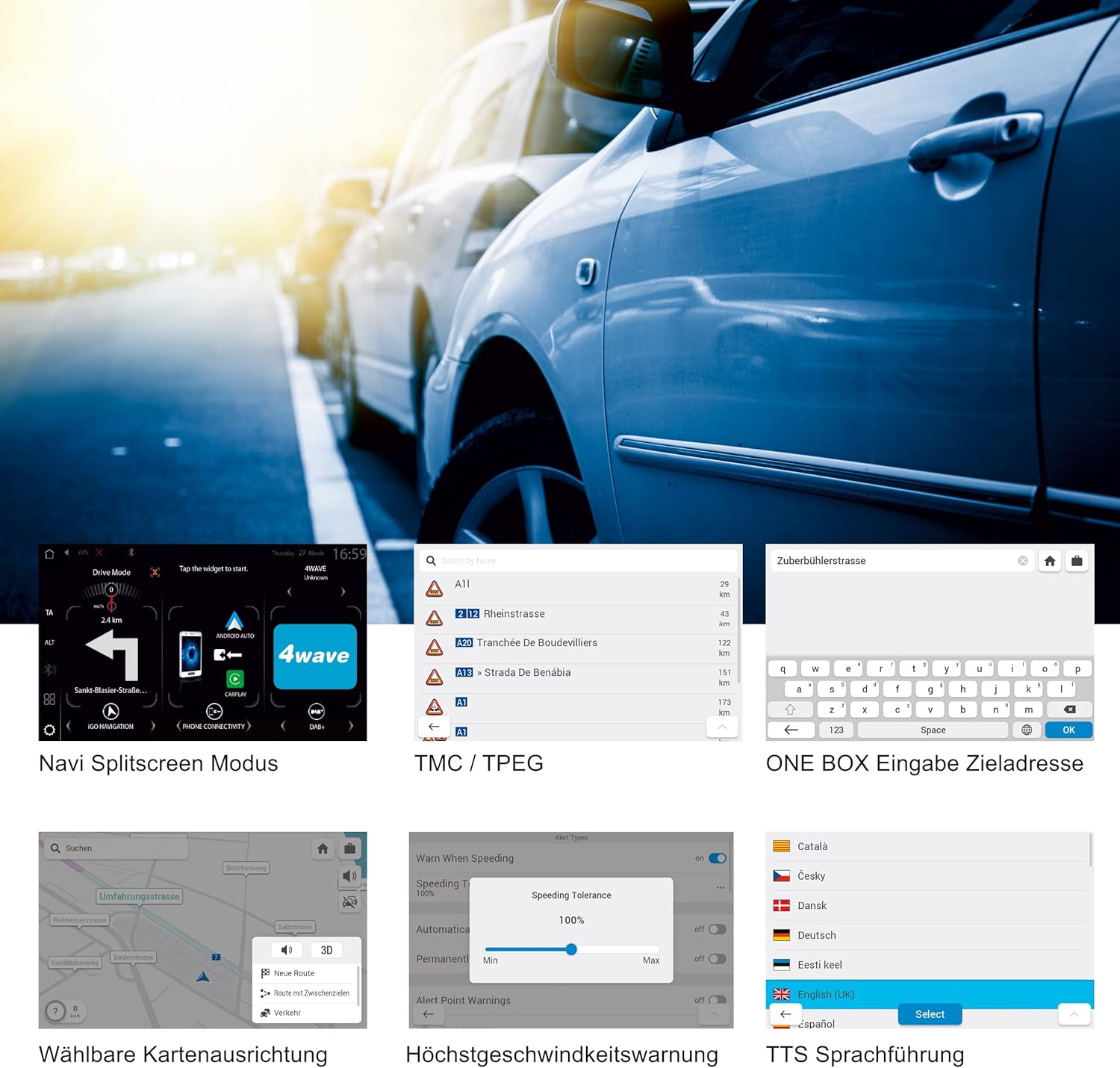Expand the chevron beside the Select button
The width and height of the screenshot is (1120, 1068).
[x=1074, y=1014]
